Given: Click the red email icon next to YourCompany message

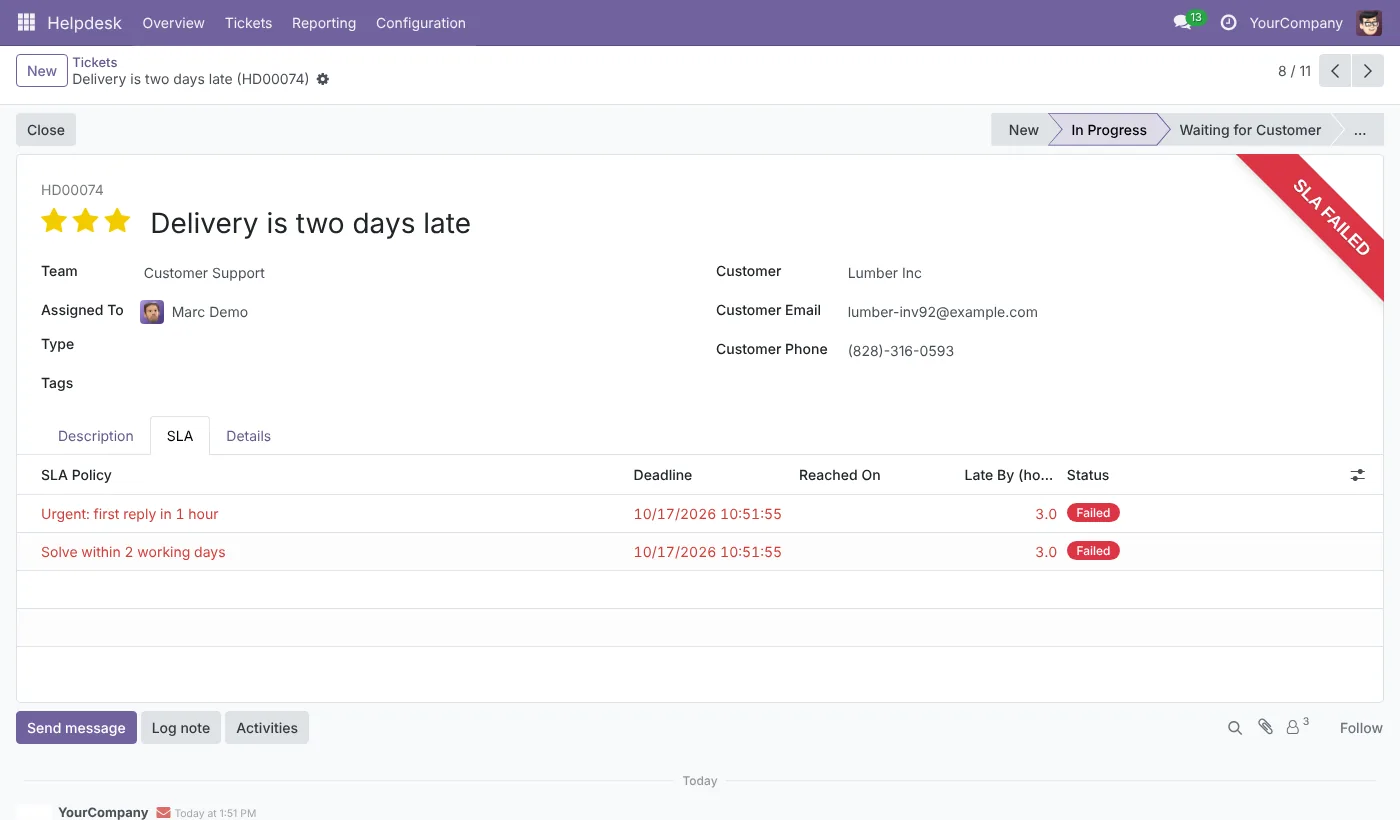Looking at the screenshot, I should [x=163, y=813].
